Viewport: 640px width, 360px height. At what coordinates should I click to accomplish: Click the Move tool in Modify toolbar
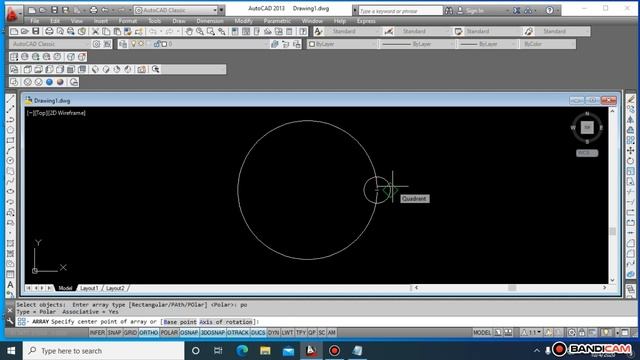click(x=631, y=151)
